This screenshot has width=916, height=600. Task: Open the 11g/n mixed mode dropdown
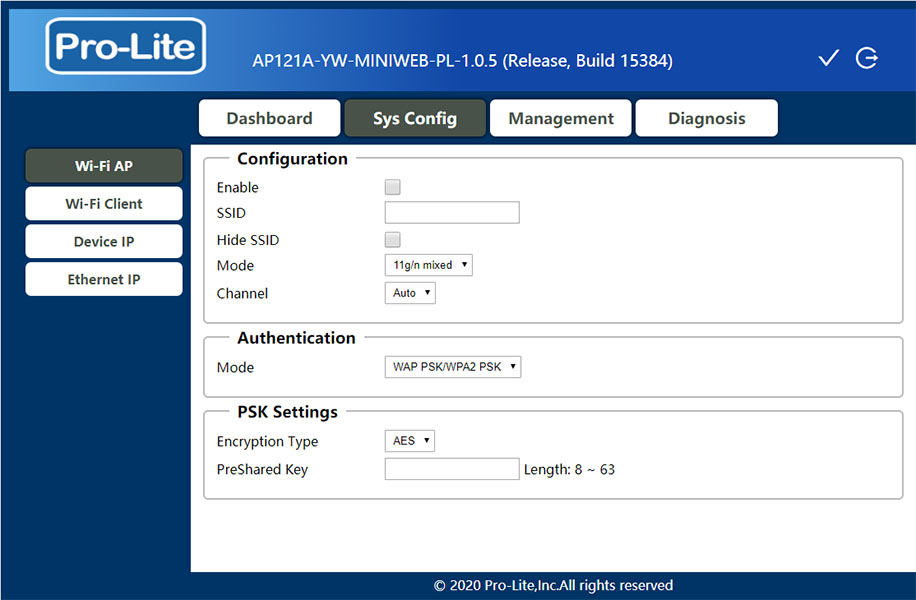pos(428,265)
